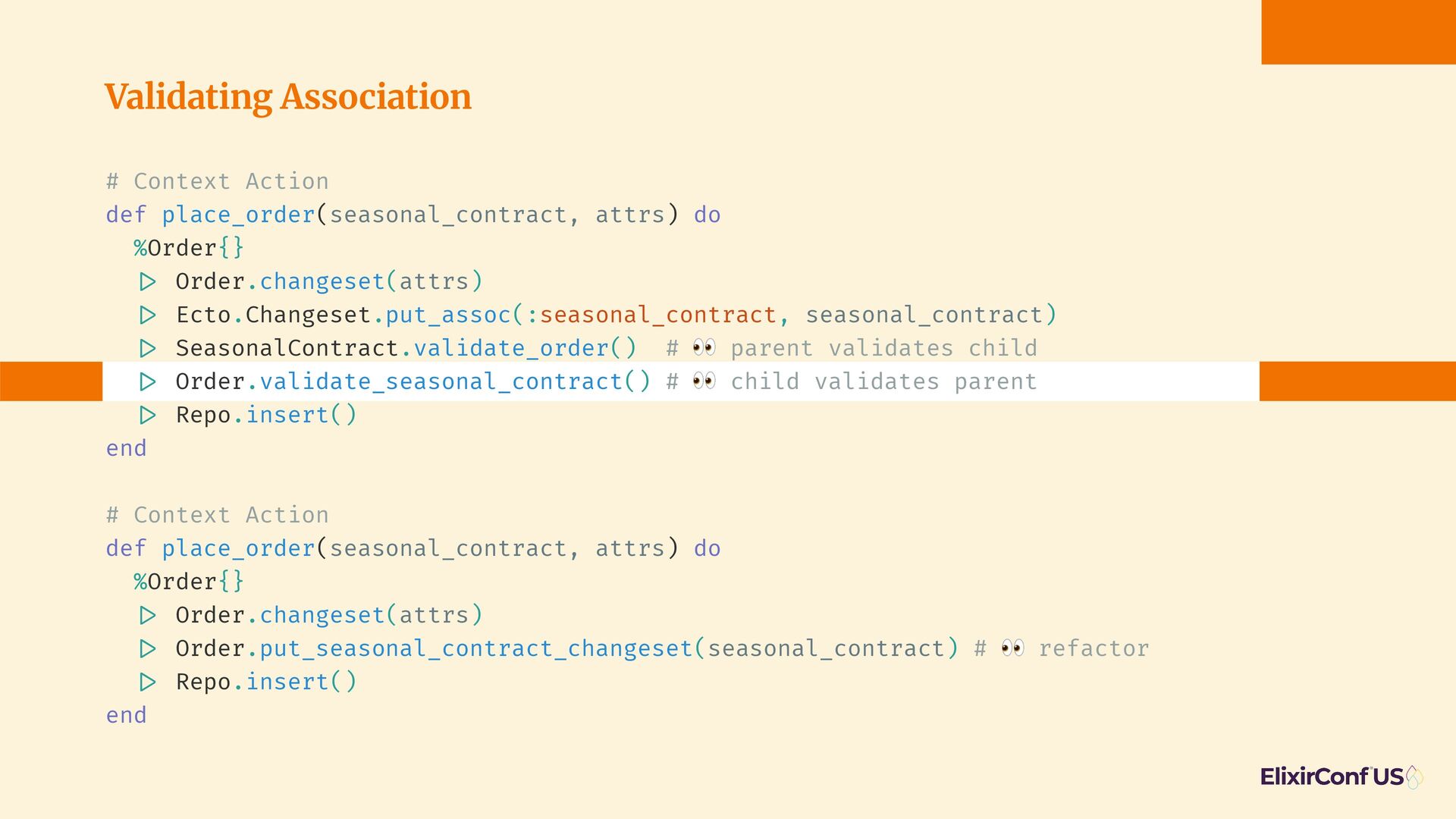Click the orange rectangle in the top-right corner
1456x819 pixels.
pos(1358,32)
